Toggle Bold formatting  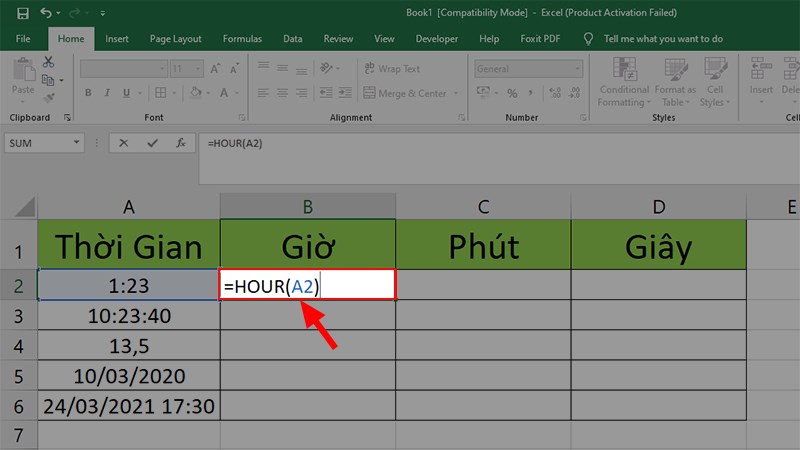88,93
